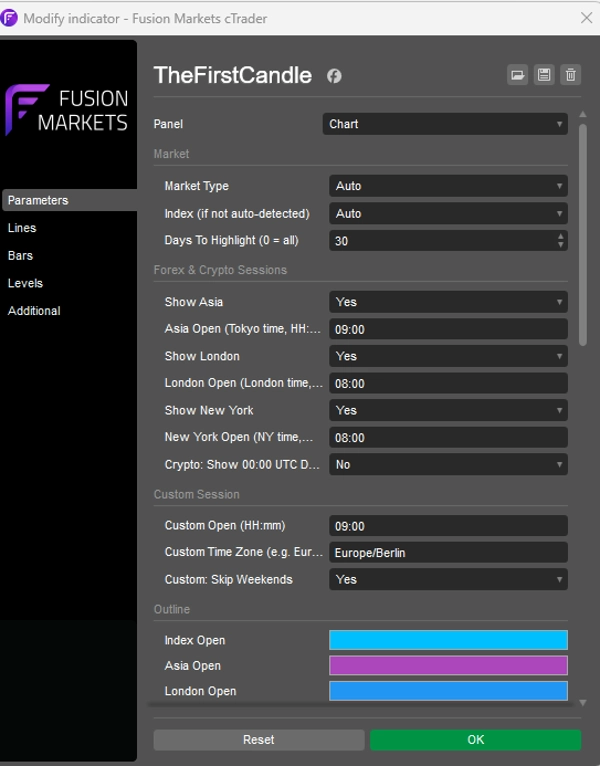This screenshot has height=766, width=600.
Task: Pick the London Open blue color swatch
Action: click(449, 691)
